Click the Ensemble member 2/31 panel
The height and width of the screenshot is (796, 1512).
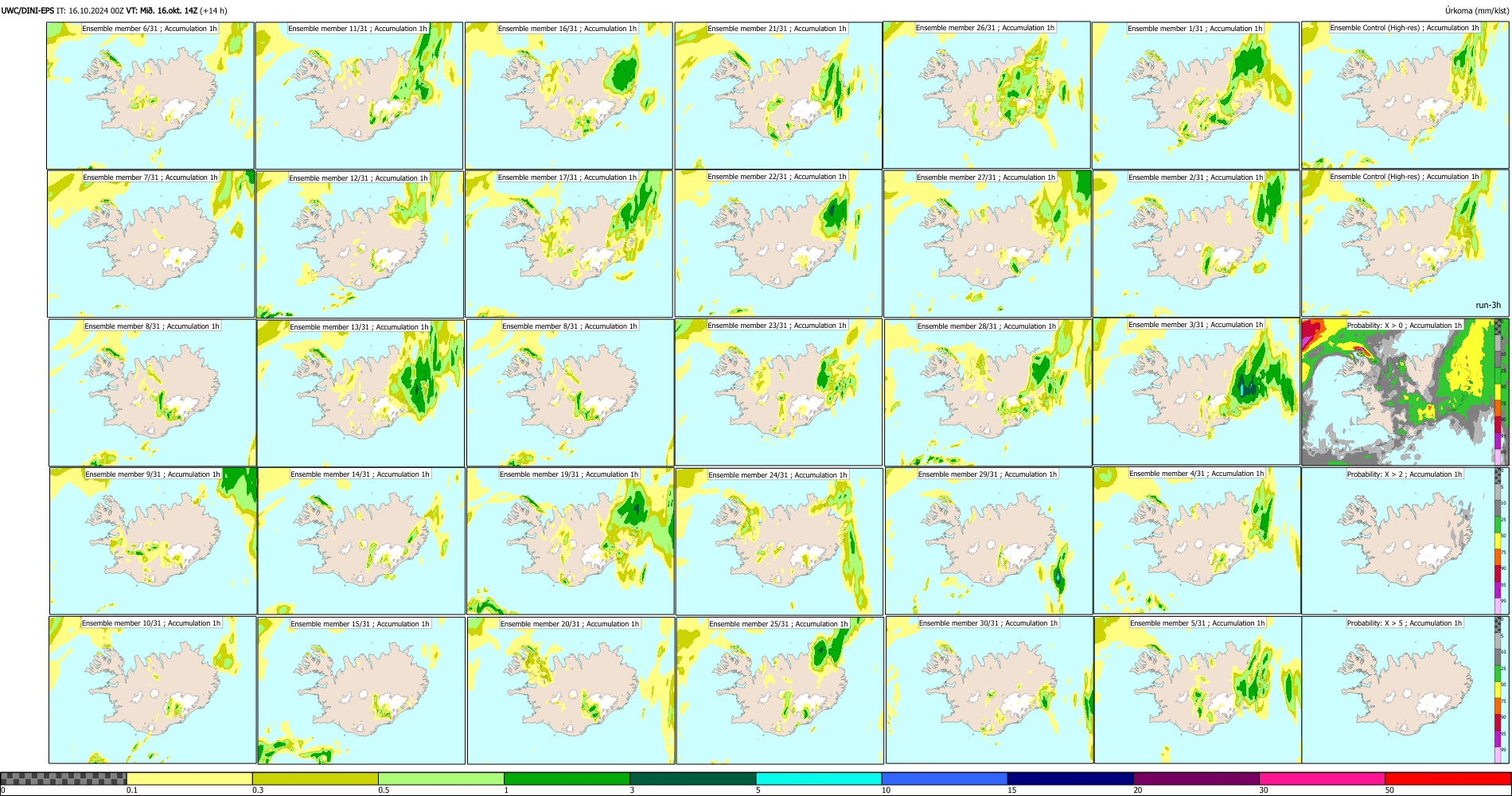[1196, 244]
